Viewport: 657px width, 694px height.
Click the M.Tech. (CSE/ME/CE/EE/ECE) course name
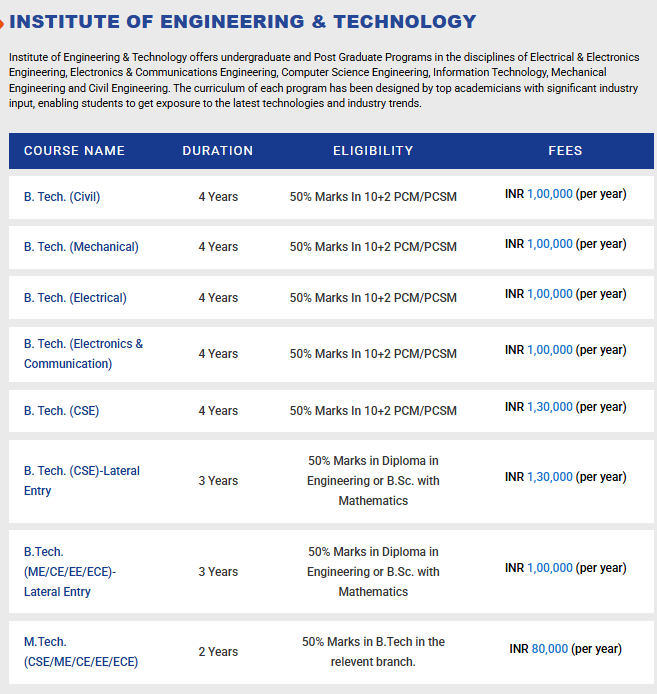81,652
